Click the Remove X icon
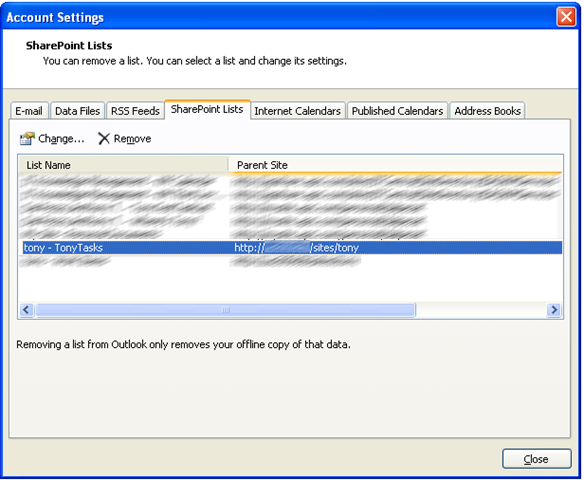This screenshot has height=480, width=584. pos(104,139)
